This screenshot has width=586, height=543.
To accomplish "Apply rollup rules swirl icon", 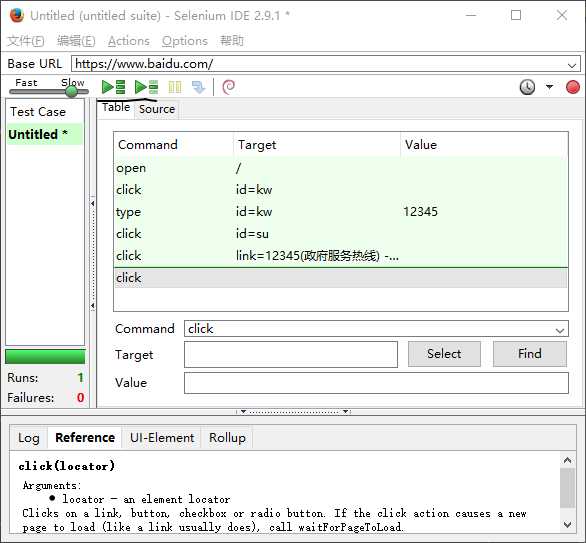I will (229, 87).
